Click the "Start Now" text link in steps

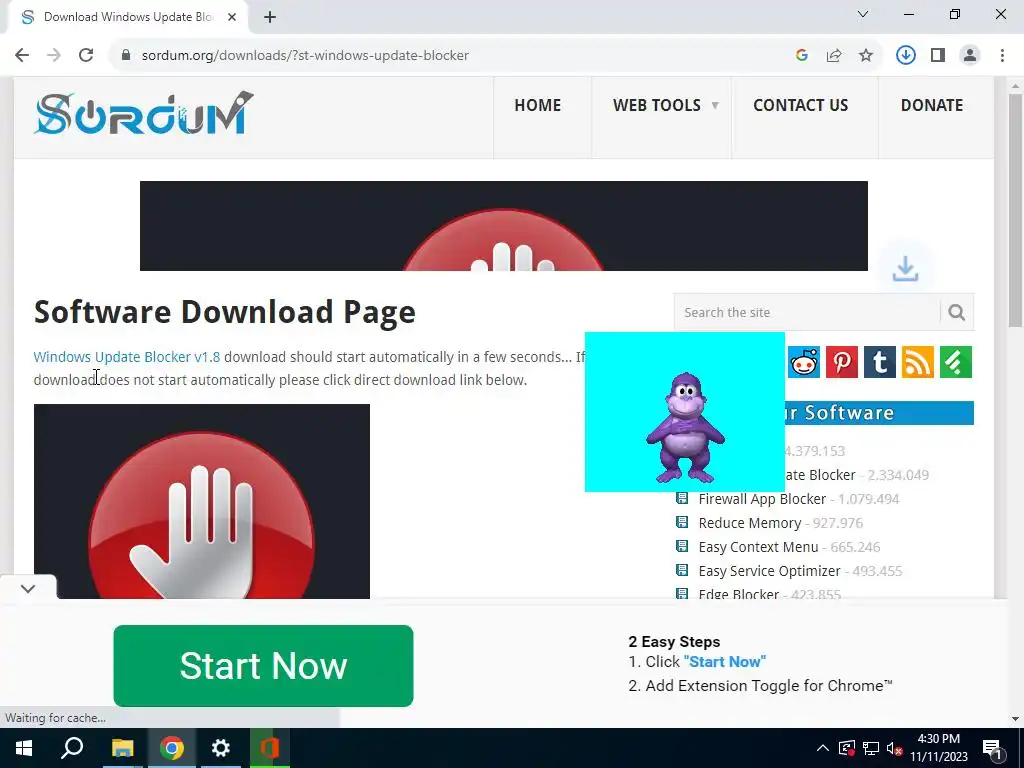coord(725,662)
